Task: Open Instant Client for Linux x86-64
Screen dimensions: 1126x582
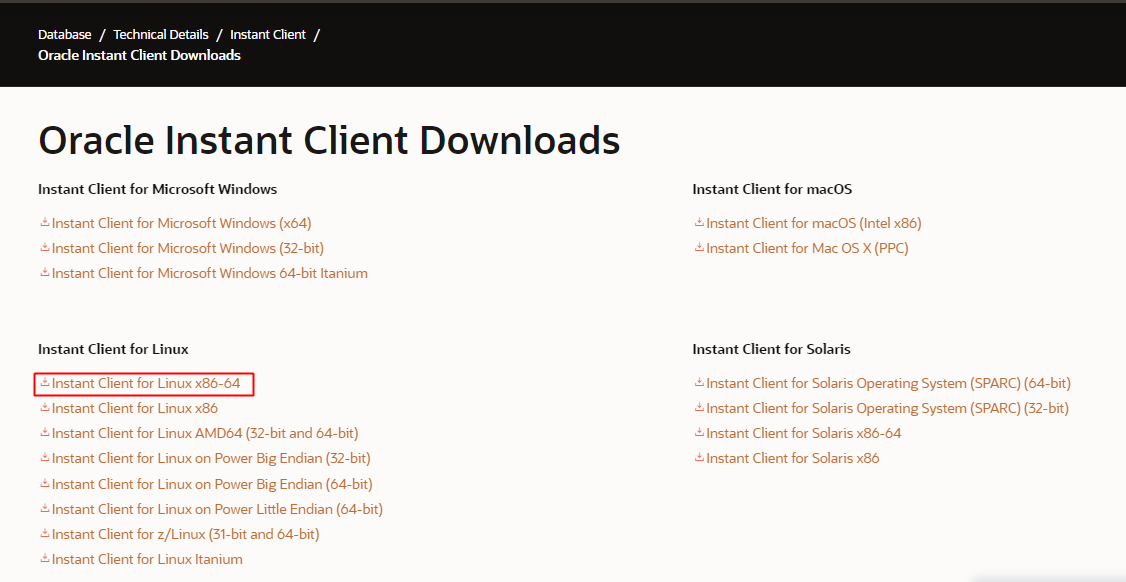Action: pos(146,383)
